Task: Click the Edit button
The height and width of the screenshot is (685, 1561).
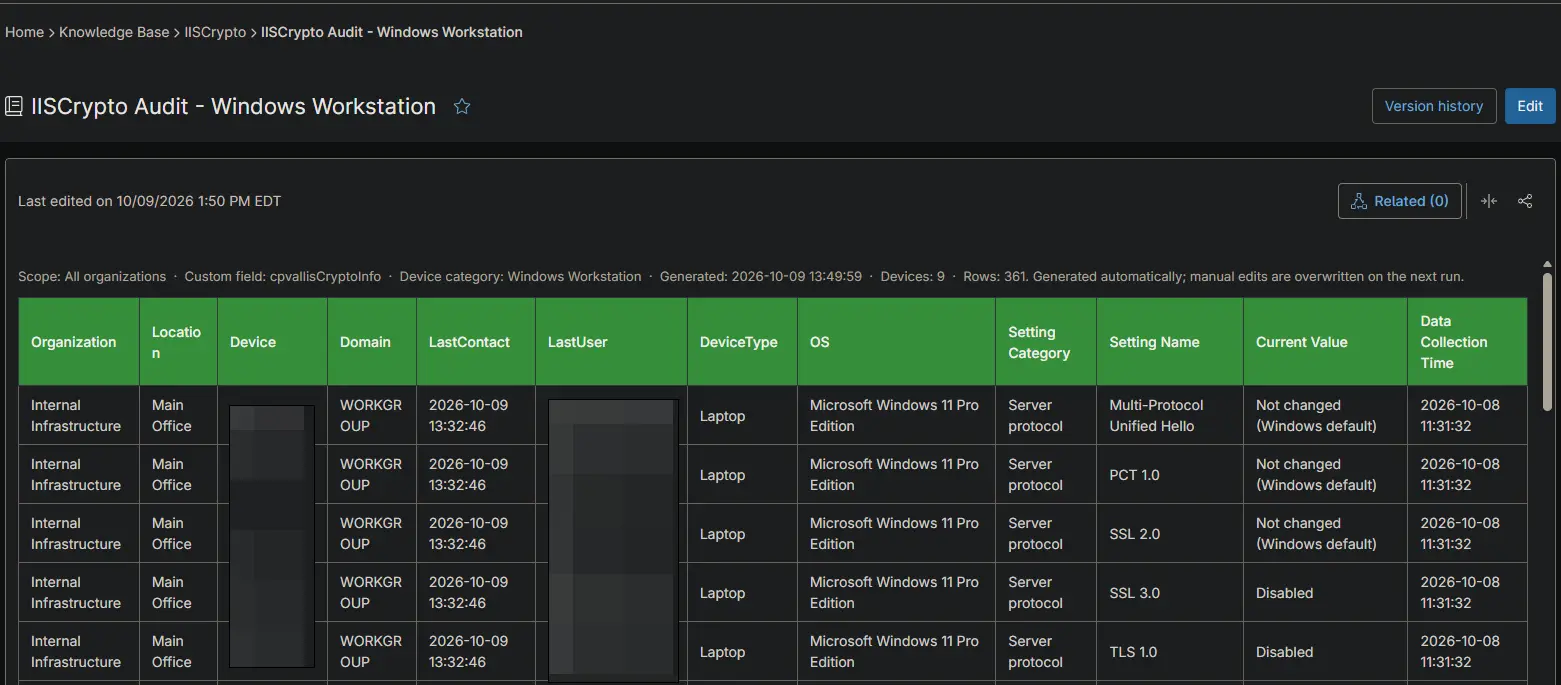Action: [x=1530, y=106]
